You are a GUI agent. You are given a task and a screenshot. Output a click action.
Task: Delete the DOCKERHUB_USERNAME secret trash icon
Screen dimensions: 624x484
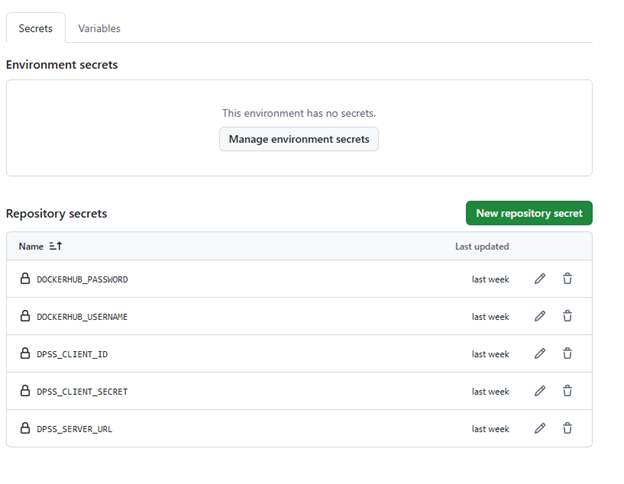[x=567, y=316]
